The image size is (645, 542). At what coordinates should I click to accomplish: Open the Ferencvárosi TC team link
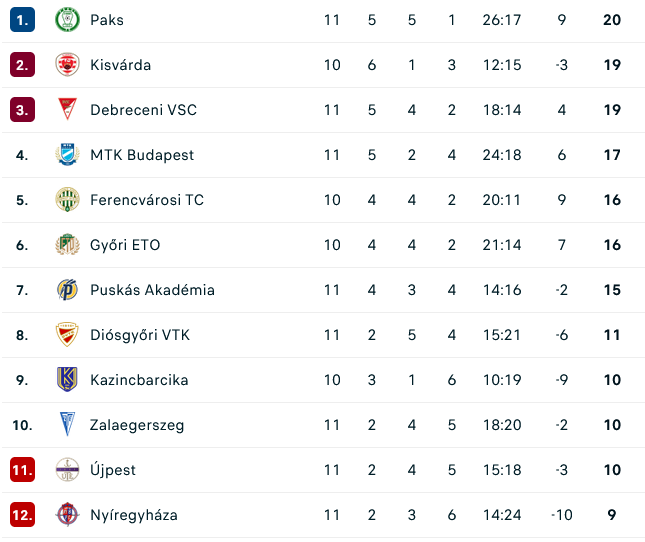146,200
